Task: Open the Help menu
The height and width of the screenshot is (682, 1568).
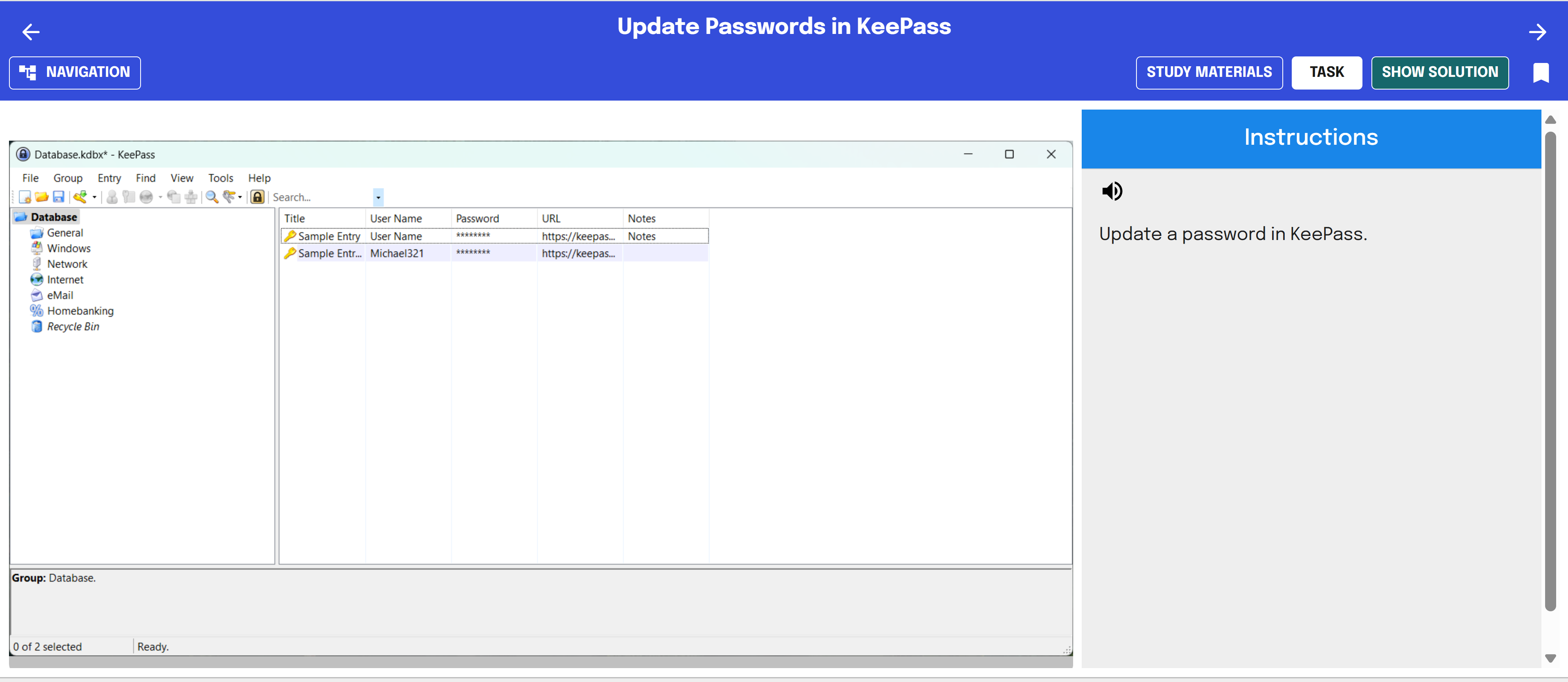Action: coord(259,178)
